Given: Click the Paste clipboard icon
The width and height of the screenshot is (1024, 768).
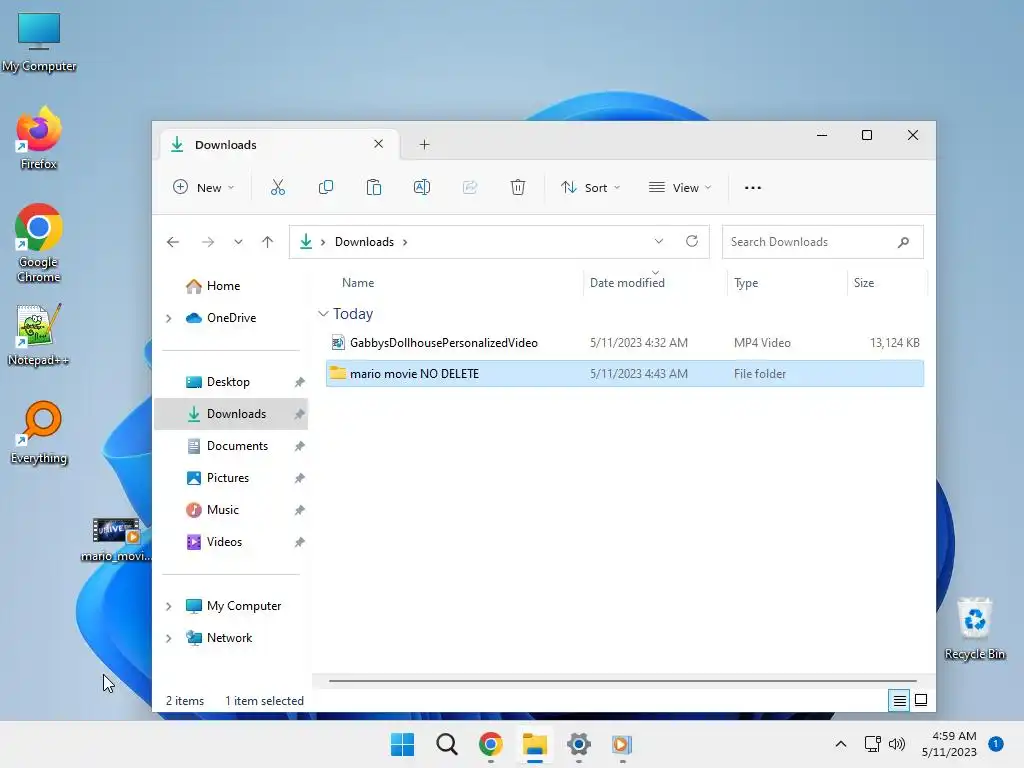Looking at the screenshot, I should pos(374,187).
